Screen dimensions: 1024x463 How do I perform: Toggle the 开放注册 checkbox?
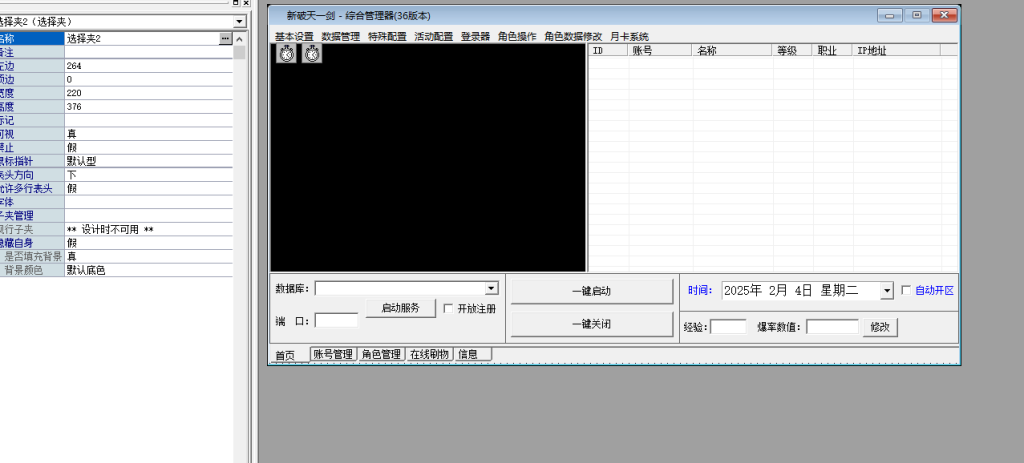(448, 309)
